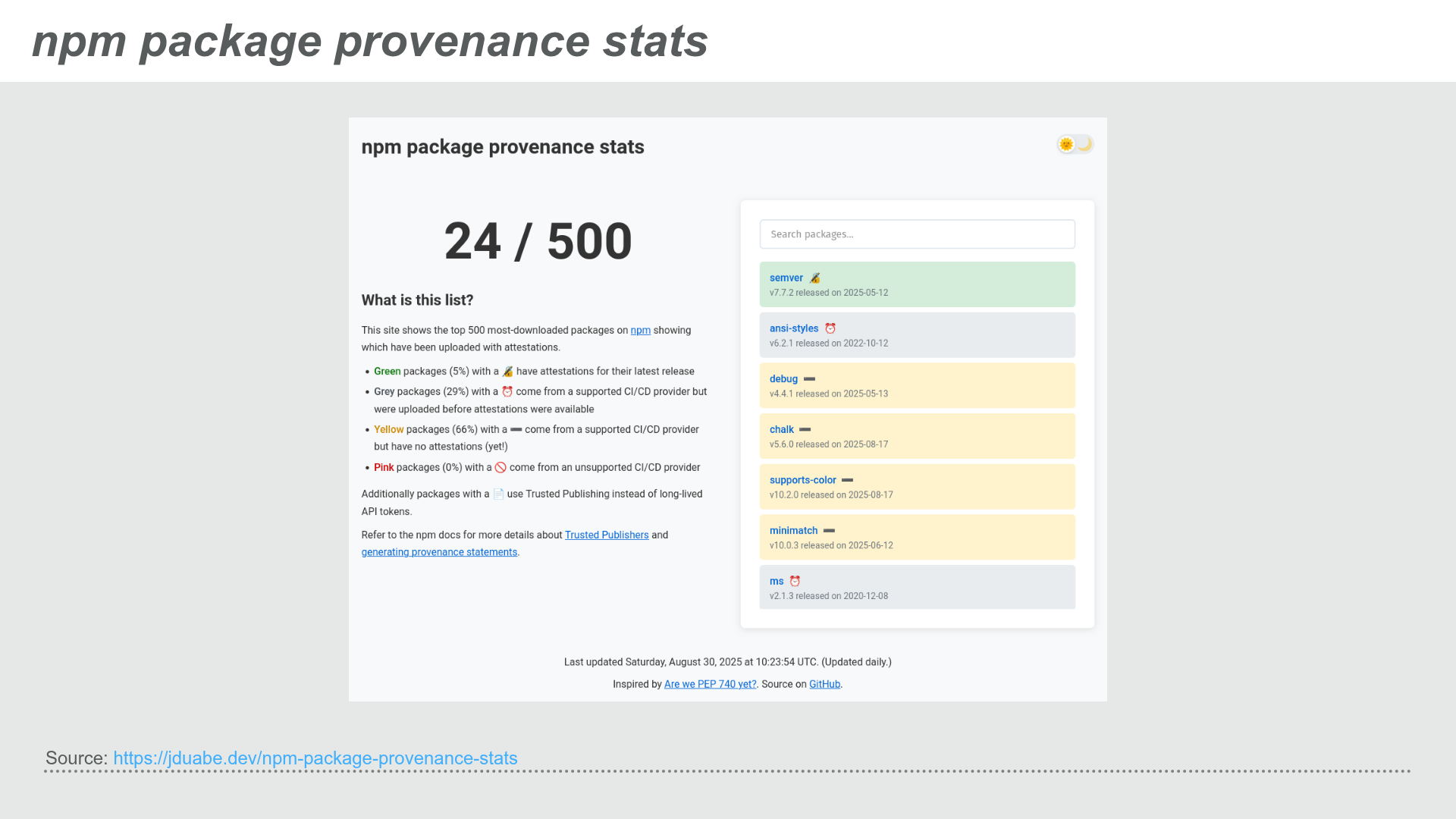Open the minimatch package link
Viewport: 1456px width, 819px height.
point(793,531)
